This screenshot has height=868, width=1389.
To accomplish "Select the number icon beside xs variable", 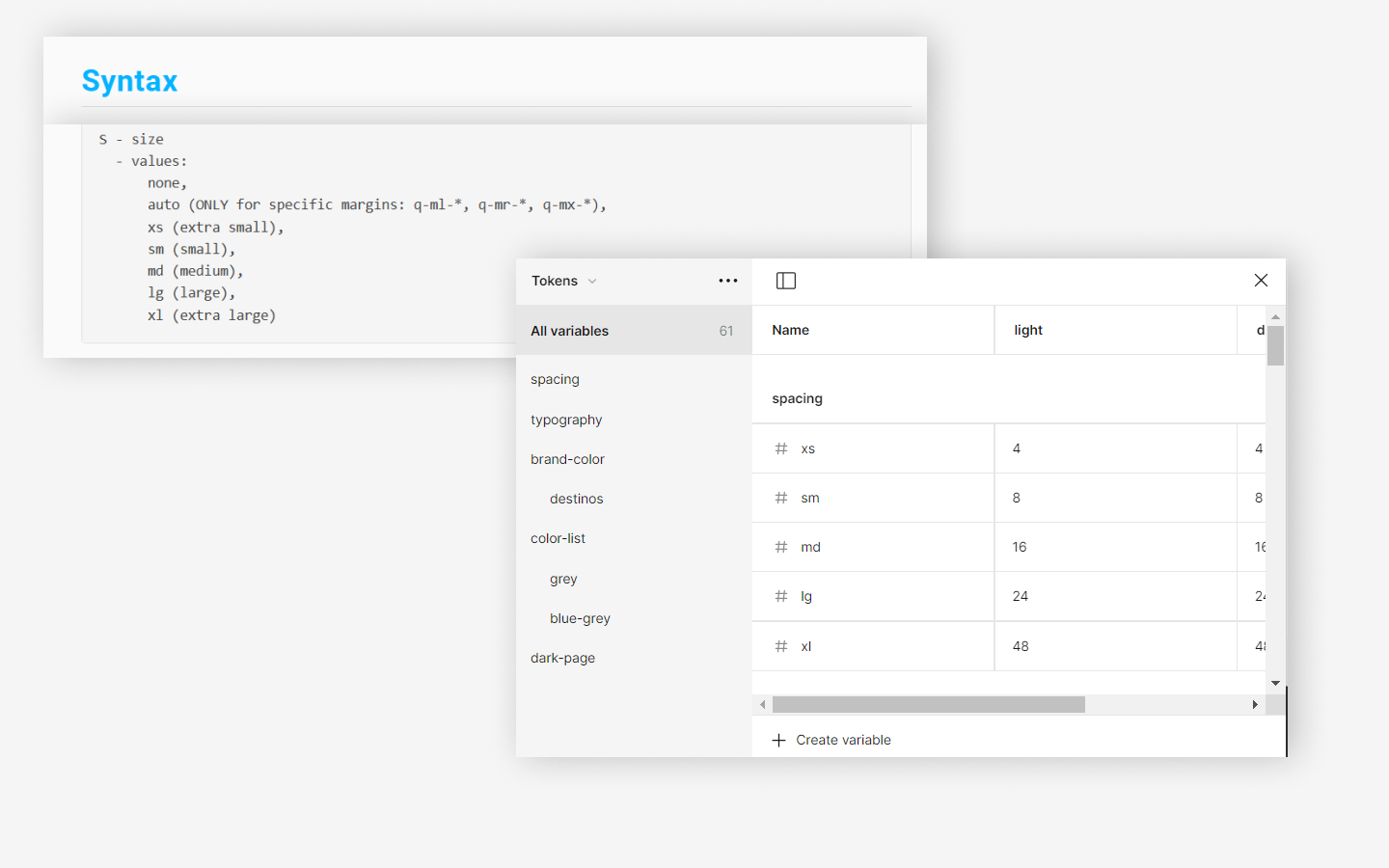I will pyautogui.click(x=780, y=448).
